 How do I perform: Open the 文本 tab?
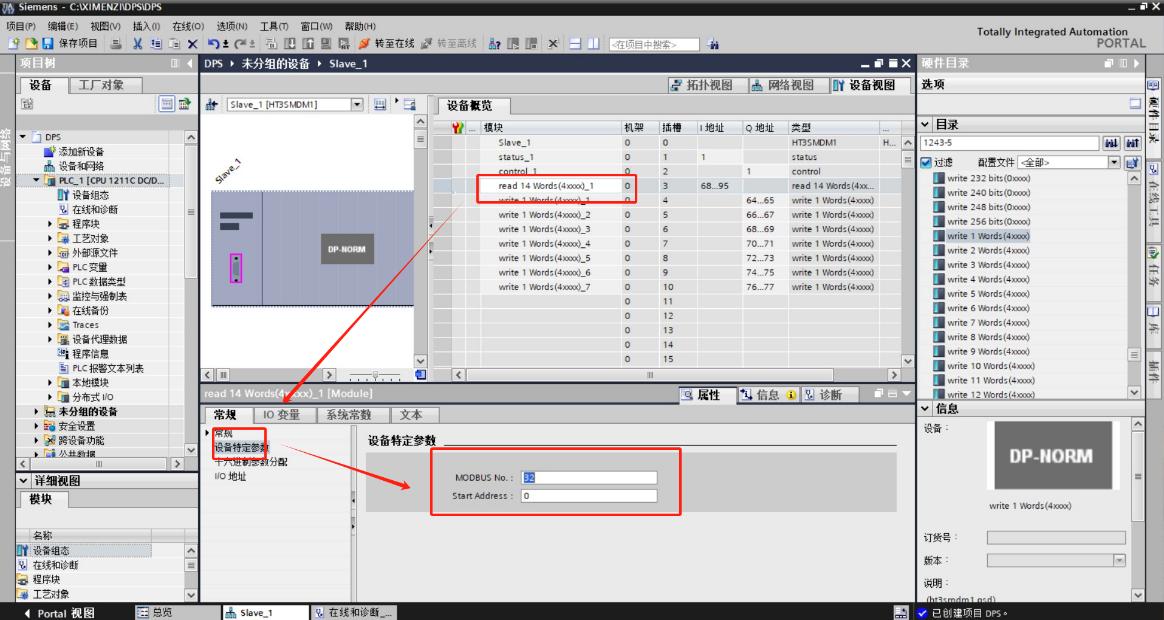pyautogui.click(x=411, y=415)
